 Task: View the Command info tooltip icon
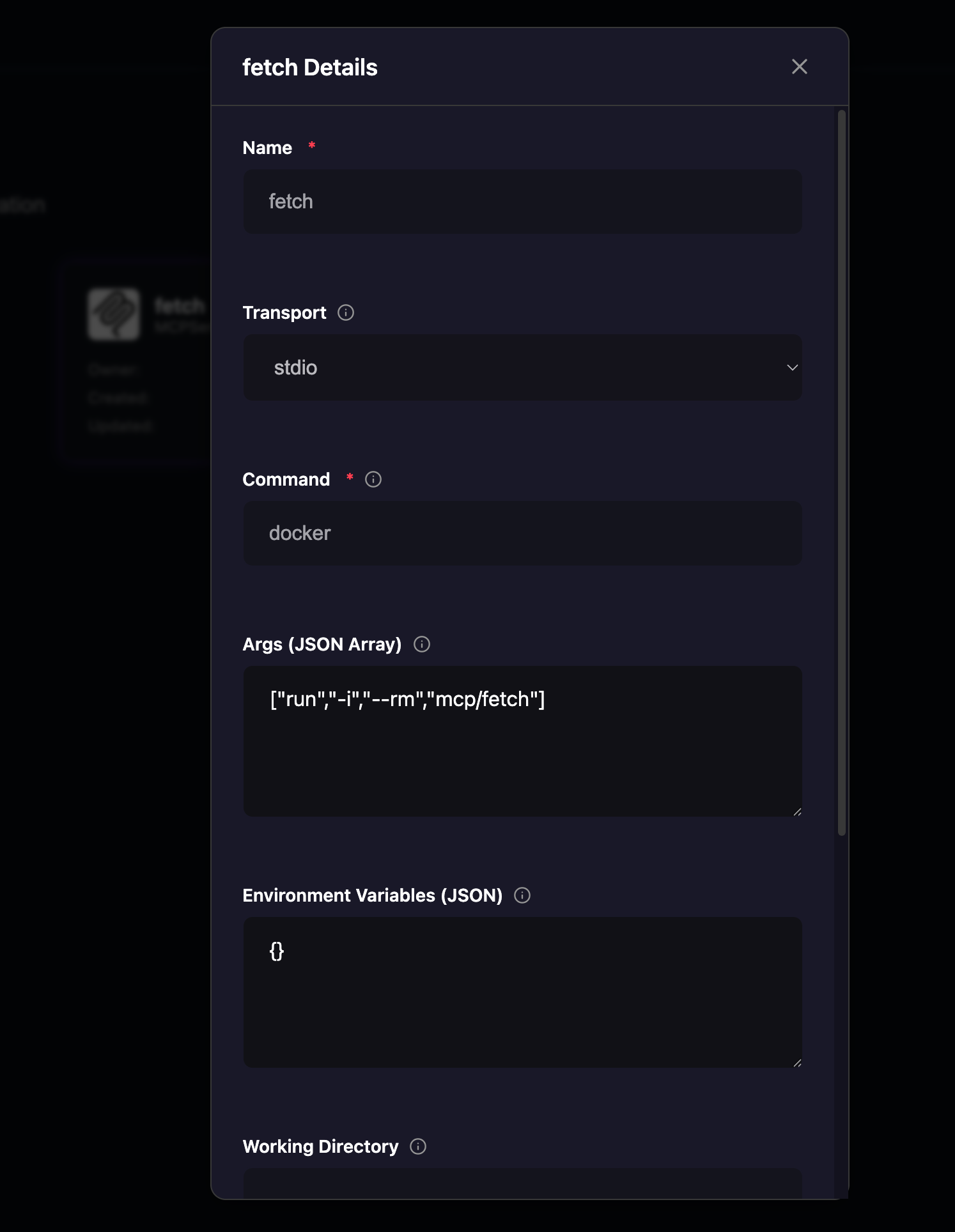click(x=373, y=479)
